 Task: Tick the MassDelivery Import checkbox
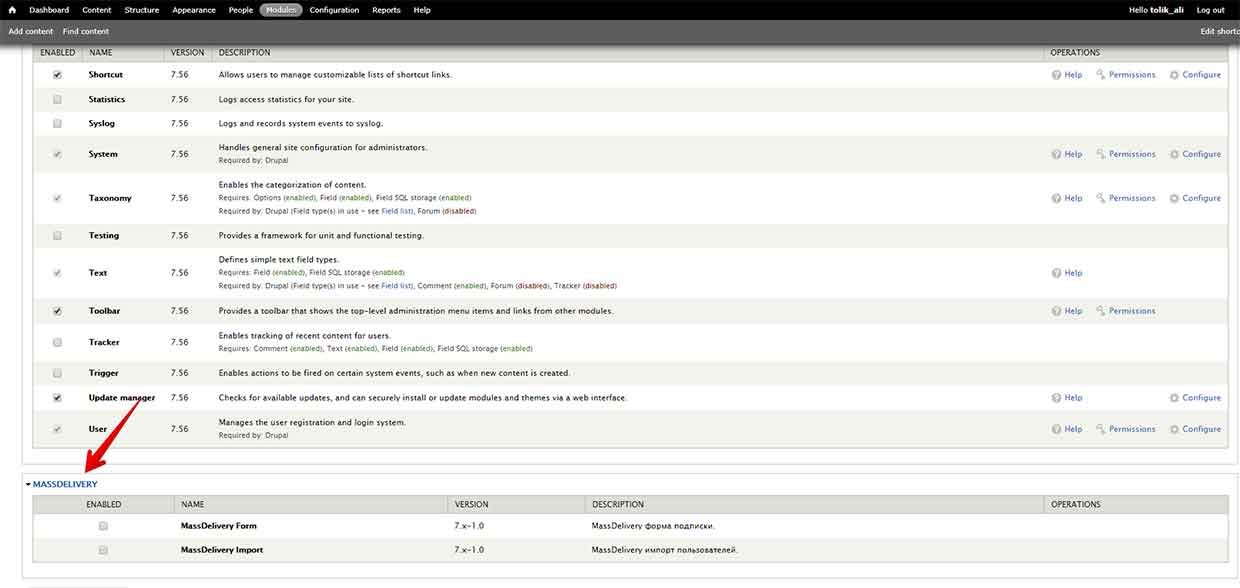(x=103, y=550)
